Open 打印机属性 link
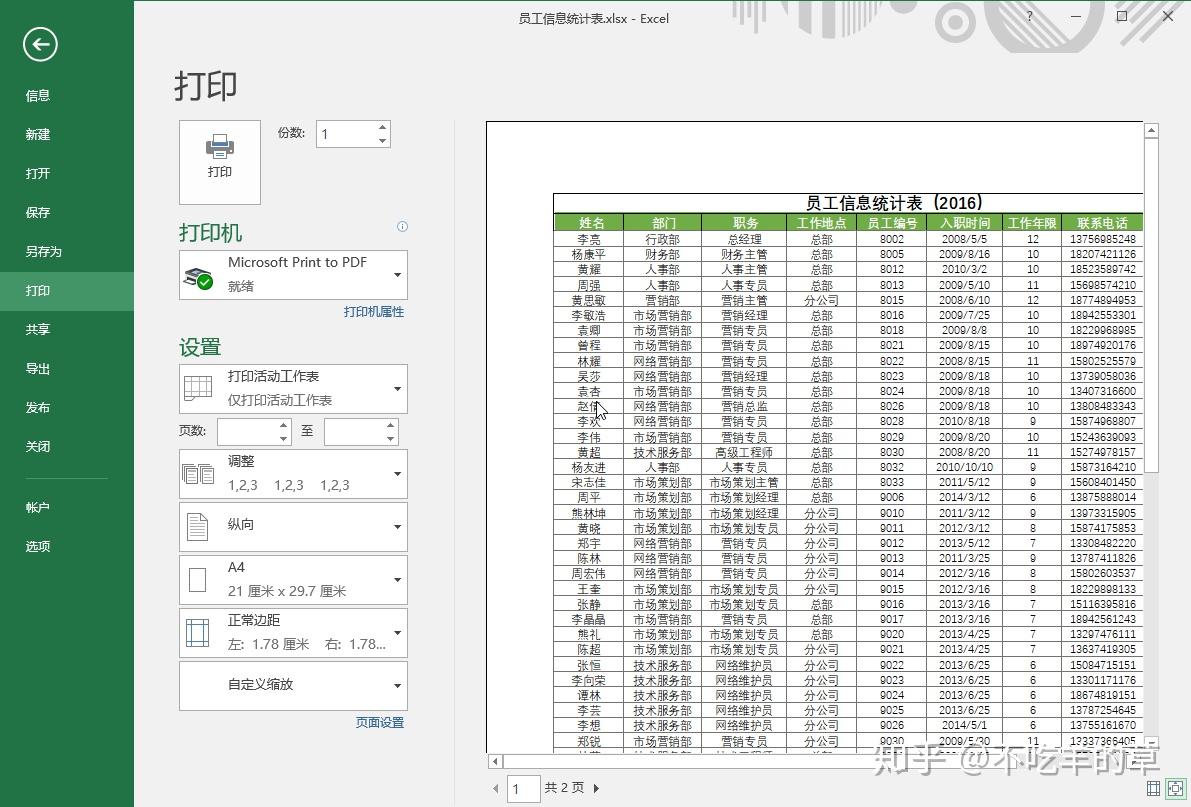The image size is (1191, 807). pos(374,312)
